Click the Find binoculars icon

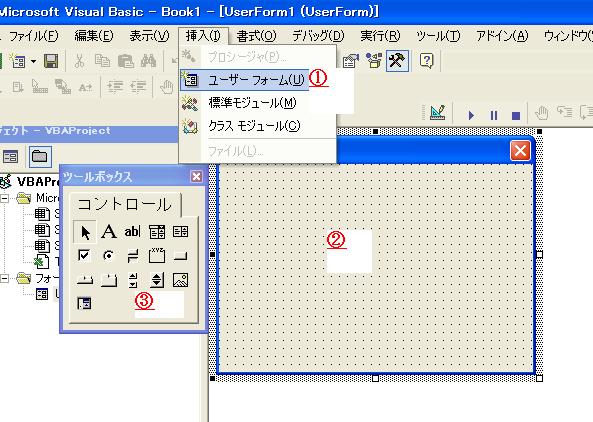[x=148, y=61]
